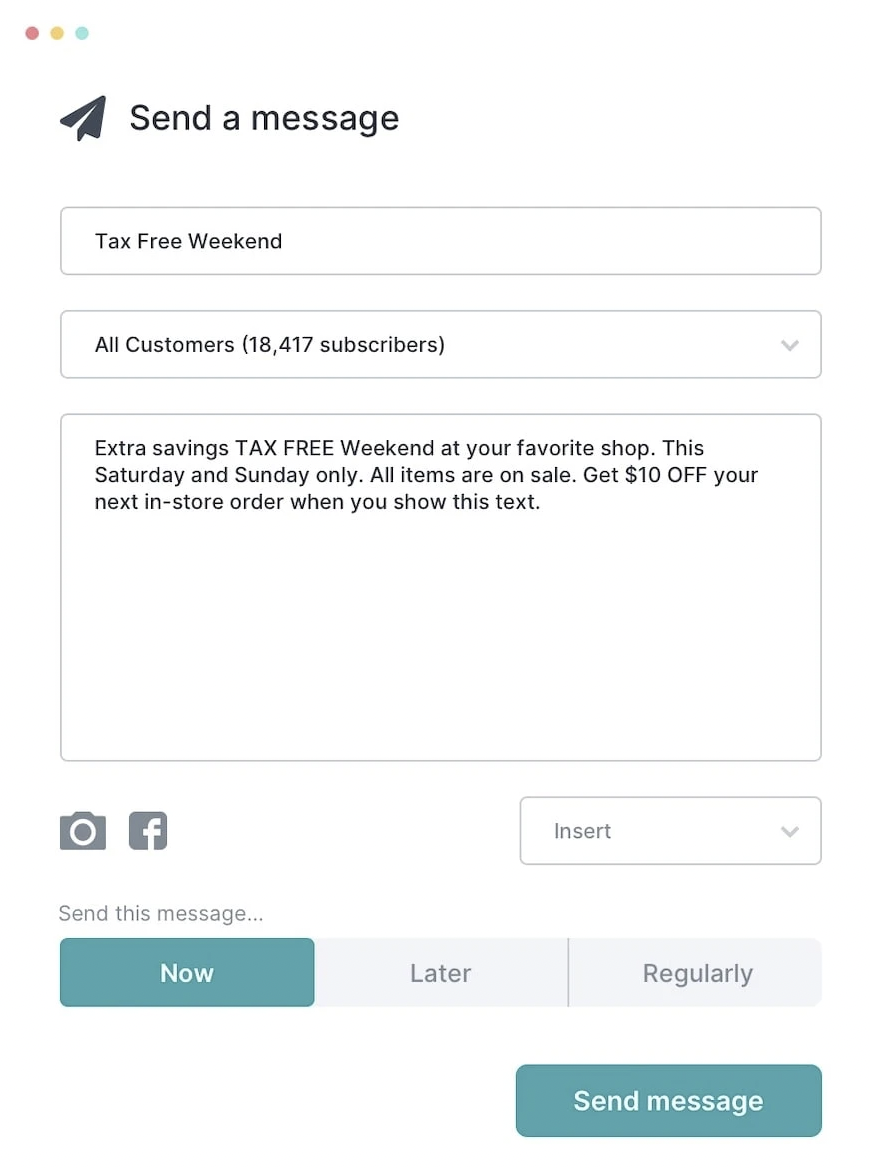Click inside the message text area
The height and width of the screenshot is (1168, 870).
pyautogui.click(x=440, y=585)
